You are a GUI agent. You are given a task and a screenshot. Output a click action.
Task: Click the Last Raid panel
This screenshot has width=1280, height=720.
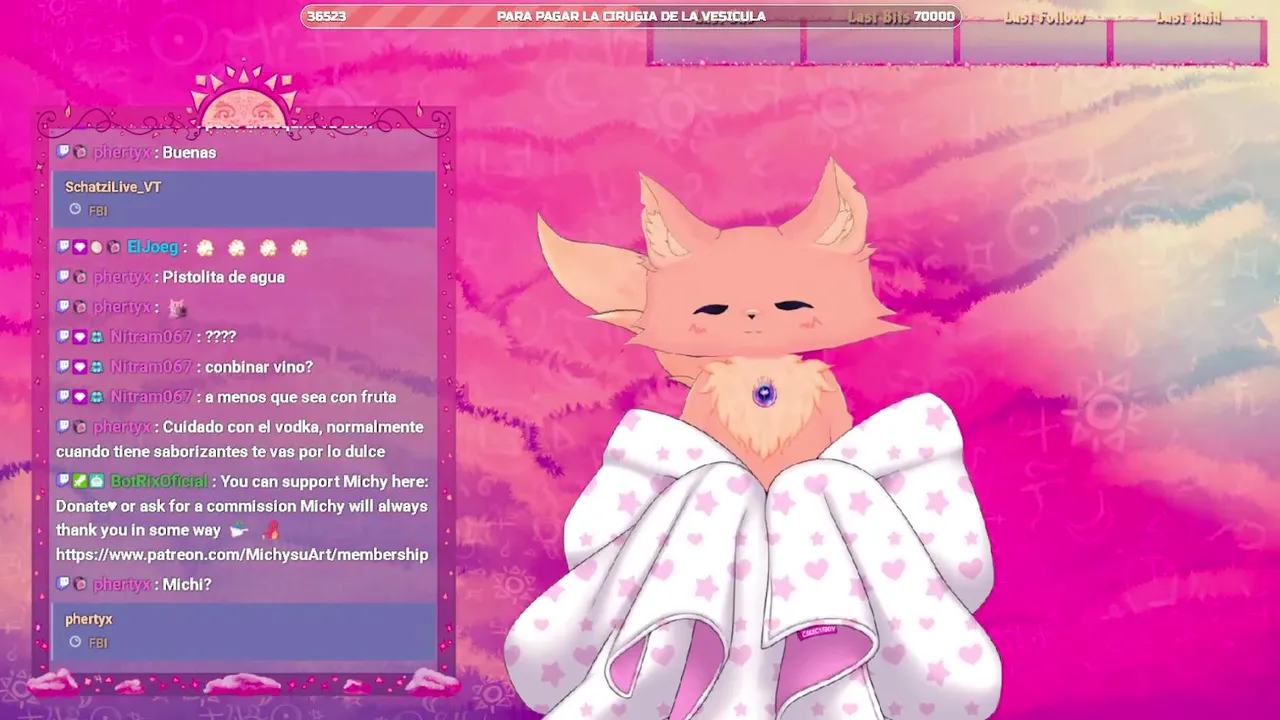click(x=1188, y=42)
